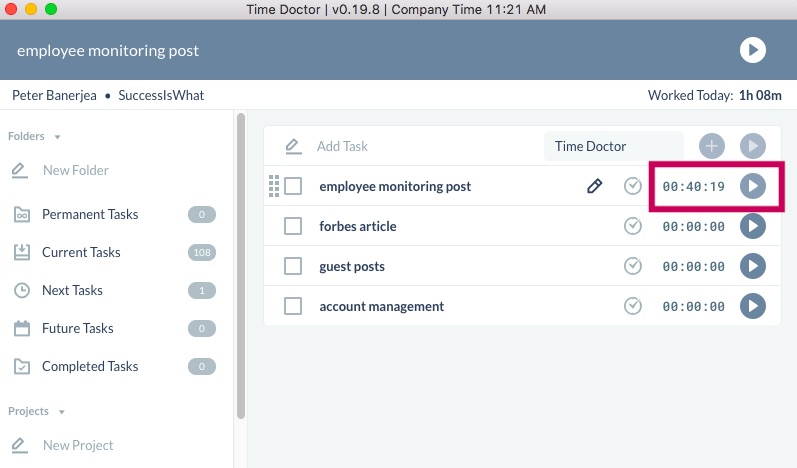Click the Next Tasks clock icon

[x=22, y=290]
